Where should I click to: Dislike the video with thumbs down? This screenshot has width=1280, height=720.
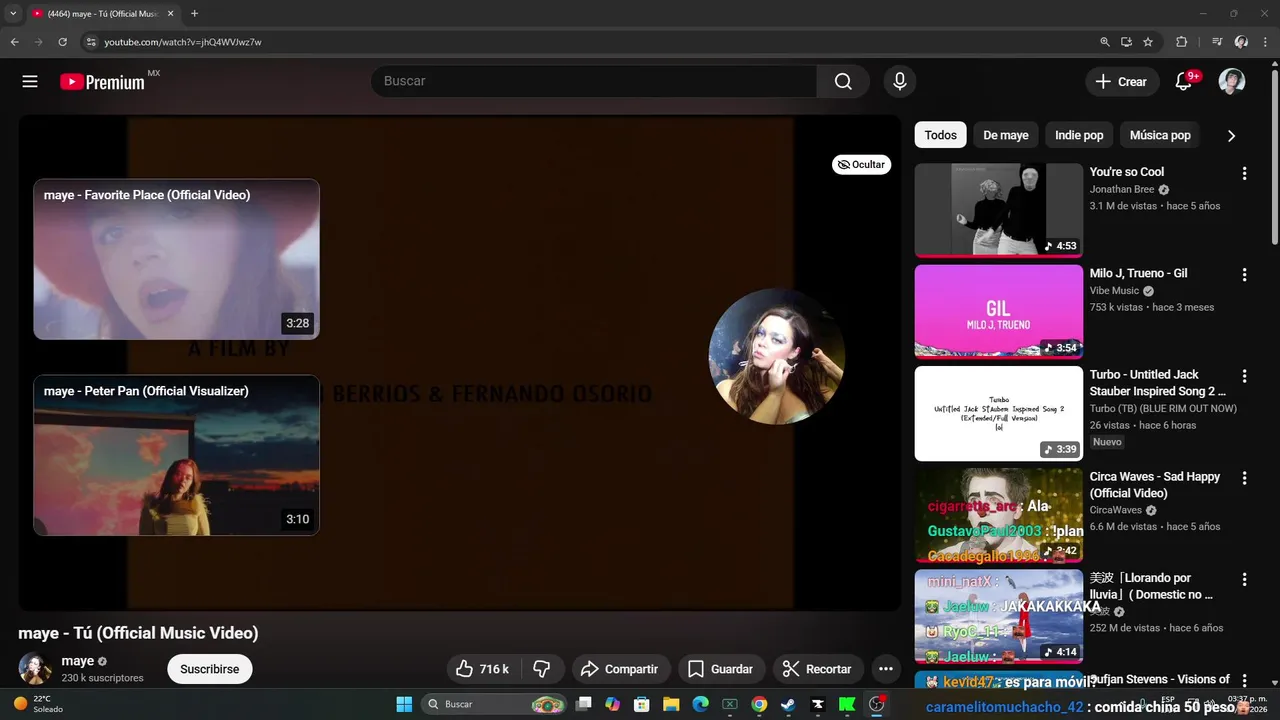542,669
